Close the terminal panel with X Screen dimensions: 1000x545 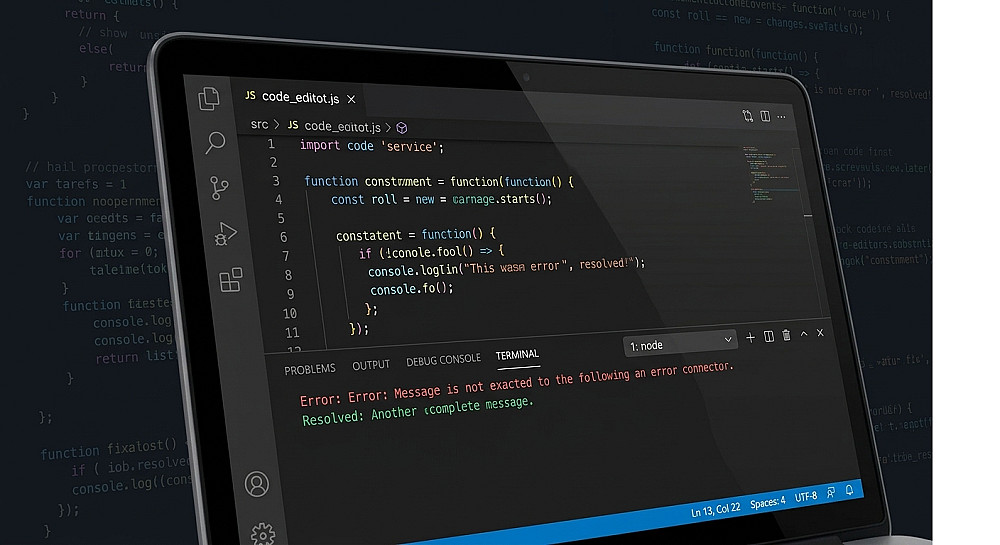point(820,333)
